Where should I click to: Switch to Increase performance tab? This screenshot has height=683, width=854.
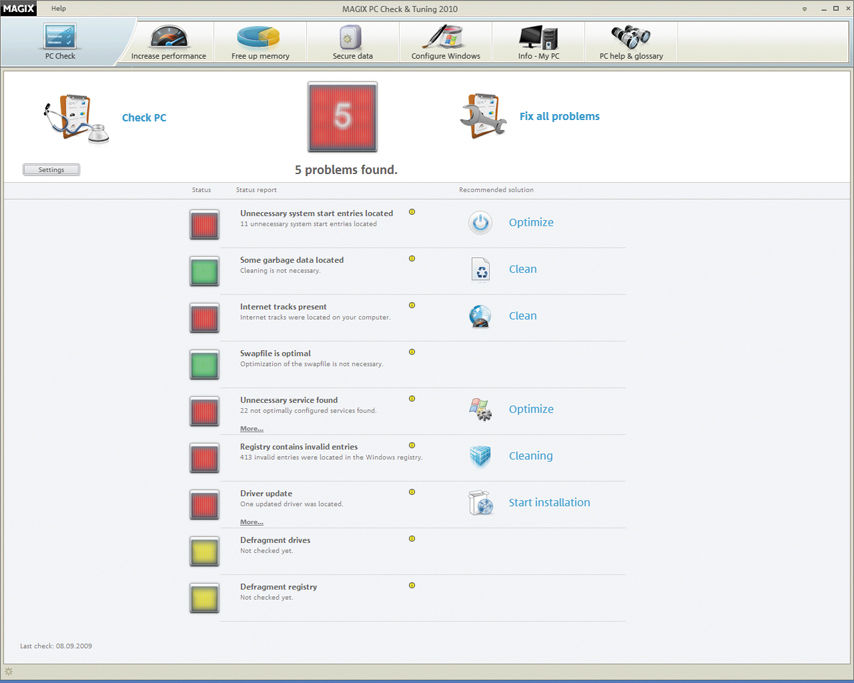169,42
